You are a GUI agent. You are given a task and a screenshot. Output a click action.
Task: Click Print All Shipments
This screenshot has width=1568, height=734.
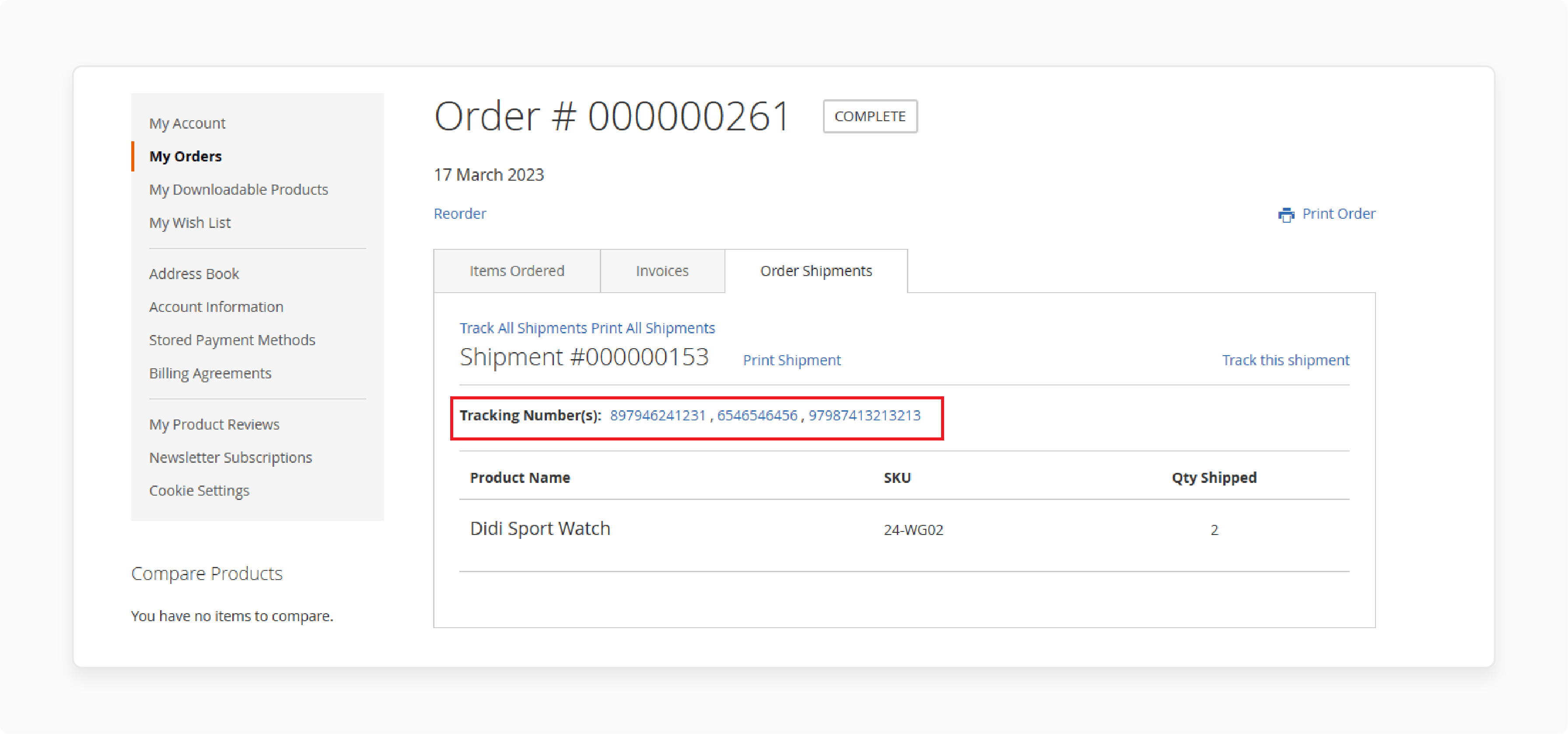click(x=652, y=328)
